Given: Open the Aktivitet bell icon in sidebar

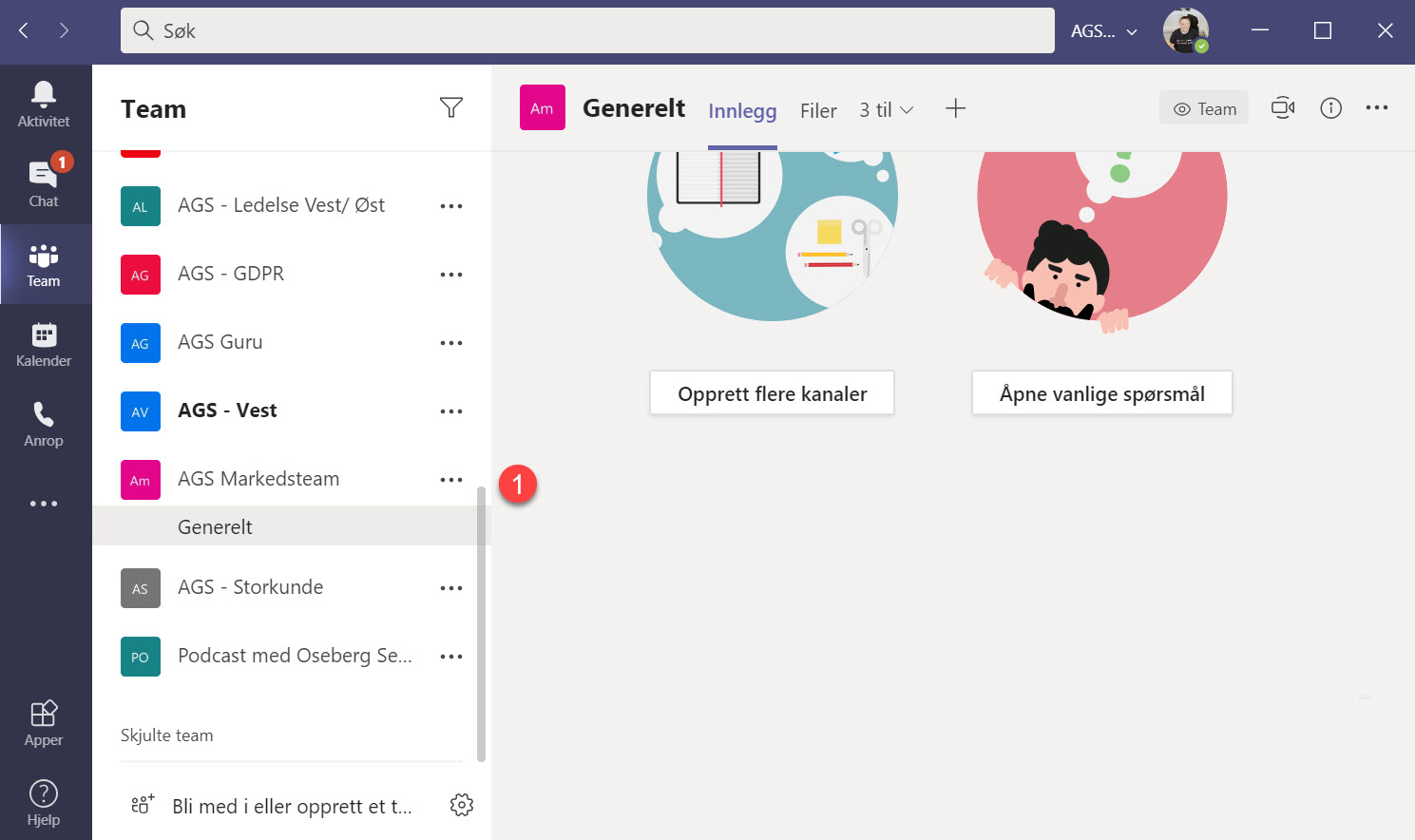Looking at the screenshot, I should pyautogui.click(x=43, y=100).
